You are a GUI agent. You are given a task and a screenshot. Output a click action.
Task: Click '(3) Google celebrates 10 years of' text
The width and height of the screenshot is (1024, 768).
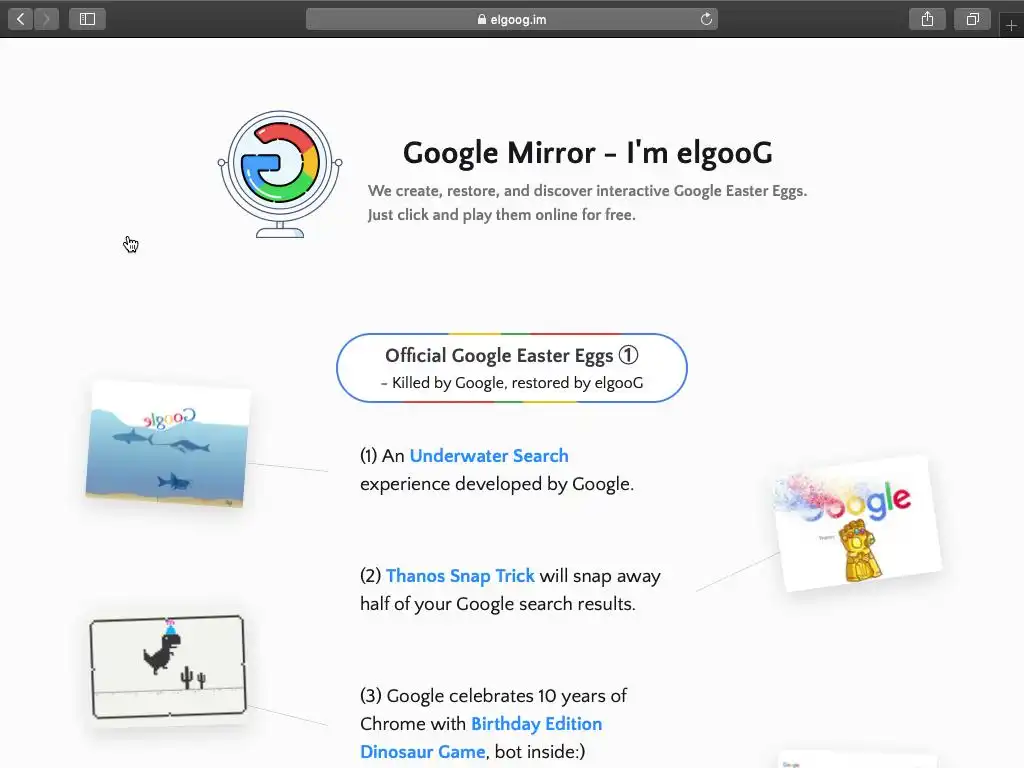pos(493,696)
